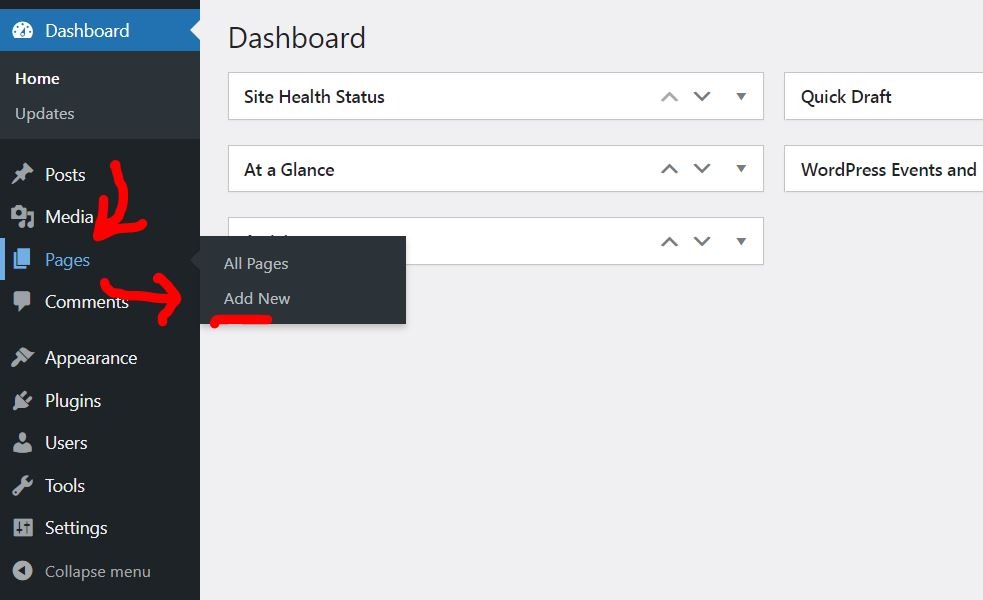983x600 pixels.
Task: Click the Comments speech bubble icon
Action: [23, 301]
